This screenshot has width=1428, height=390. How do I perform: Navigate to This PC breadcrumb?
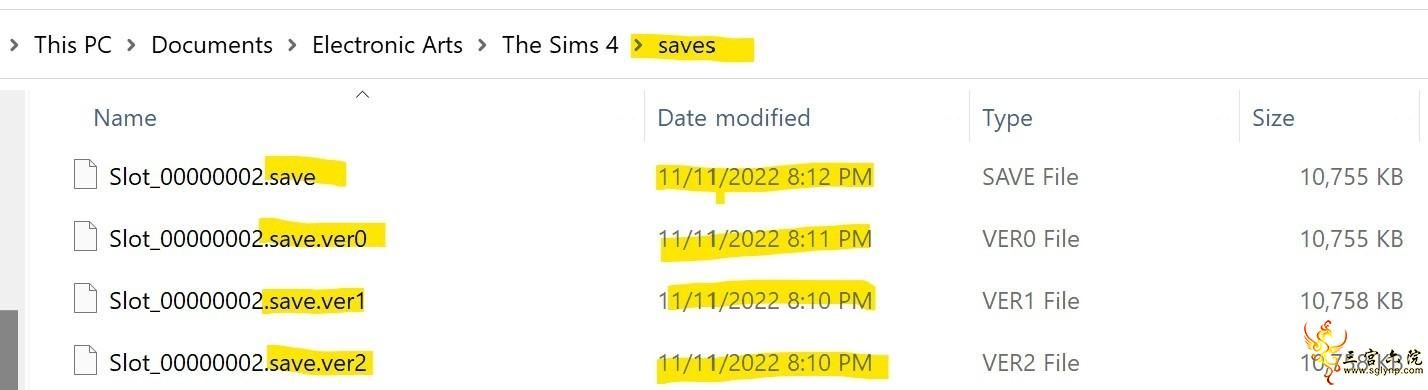[x=72, y=45]
